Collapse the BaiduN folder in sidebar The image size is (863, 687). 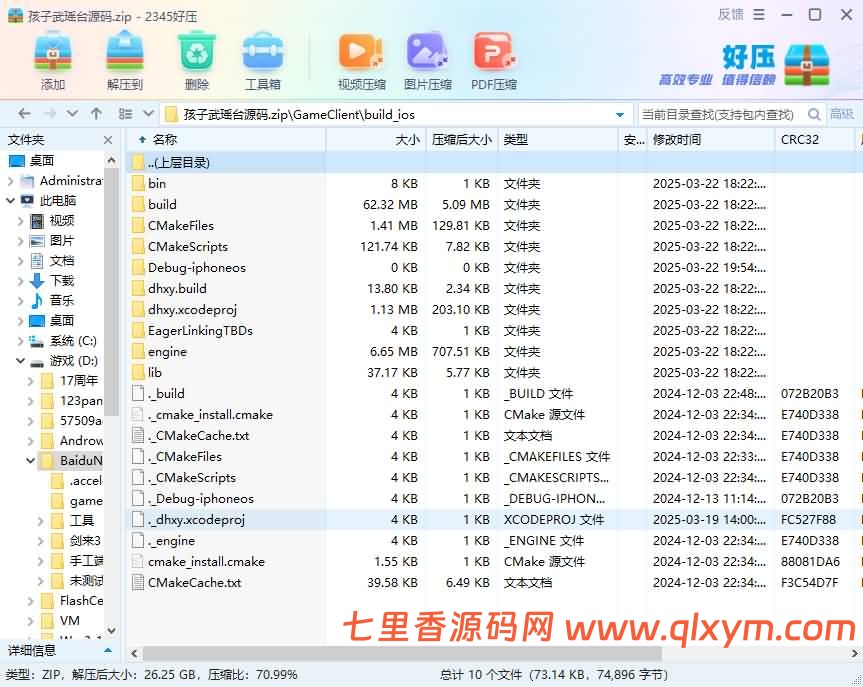coord(31,461)
